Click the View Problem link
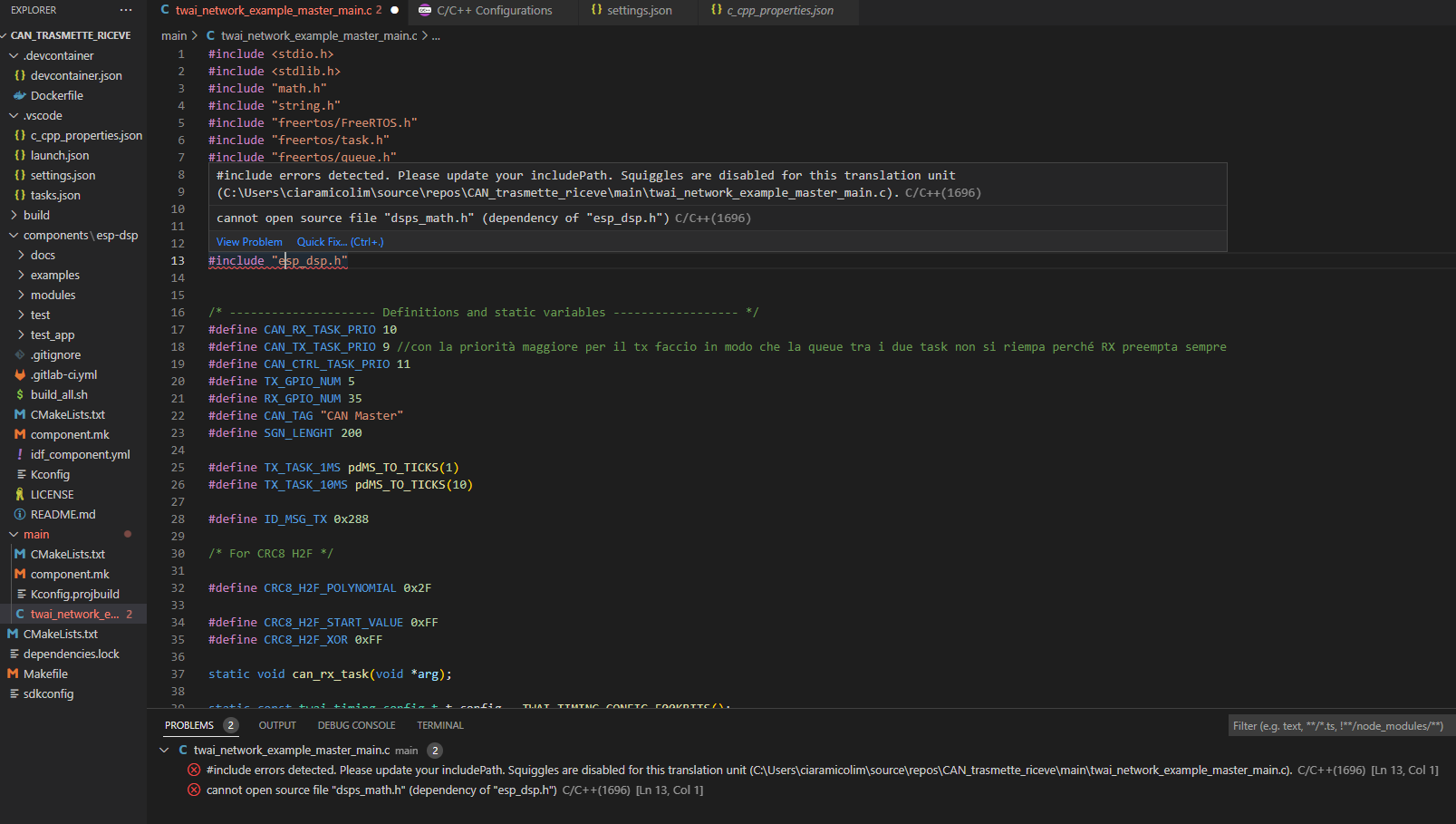This screenshot has width=1456, height=824. point(249,241)
